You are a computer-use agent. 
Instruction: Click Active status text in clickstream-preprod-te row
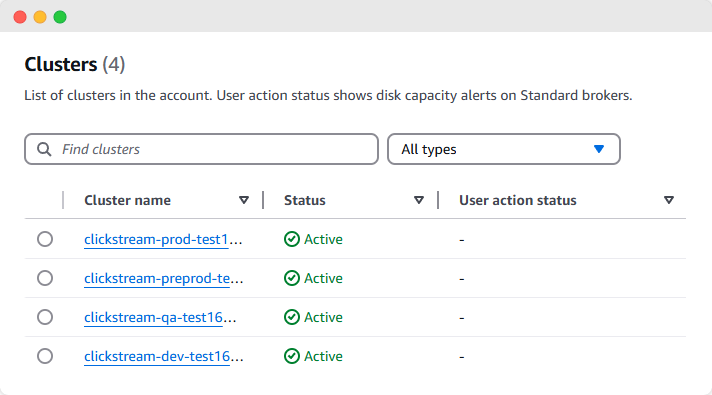[323, 278]
